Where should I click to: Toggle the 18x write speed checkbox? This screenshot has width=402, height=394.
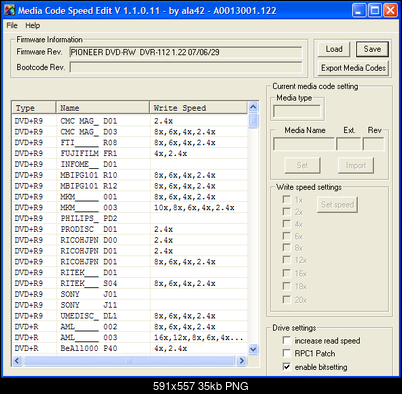[x=286, y=286]
